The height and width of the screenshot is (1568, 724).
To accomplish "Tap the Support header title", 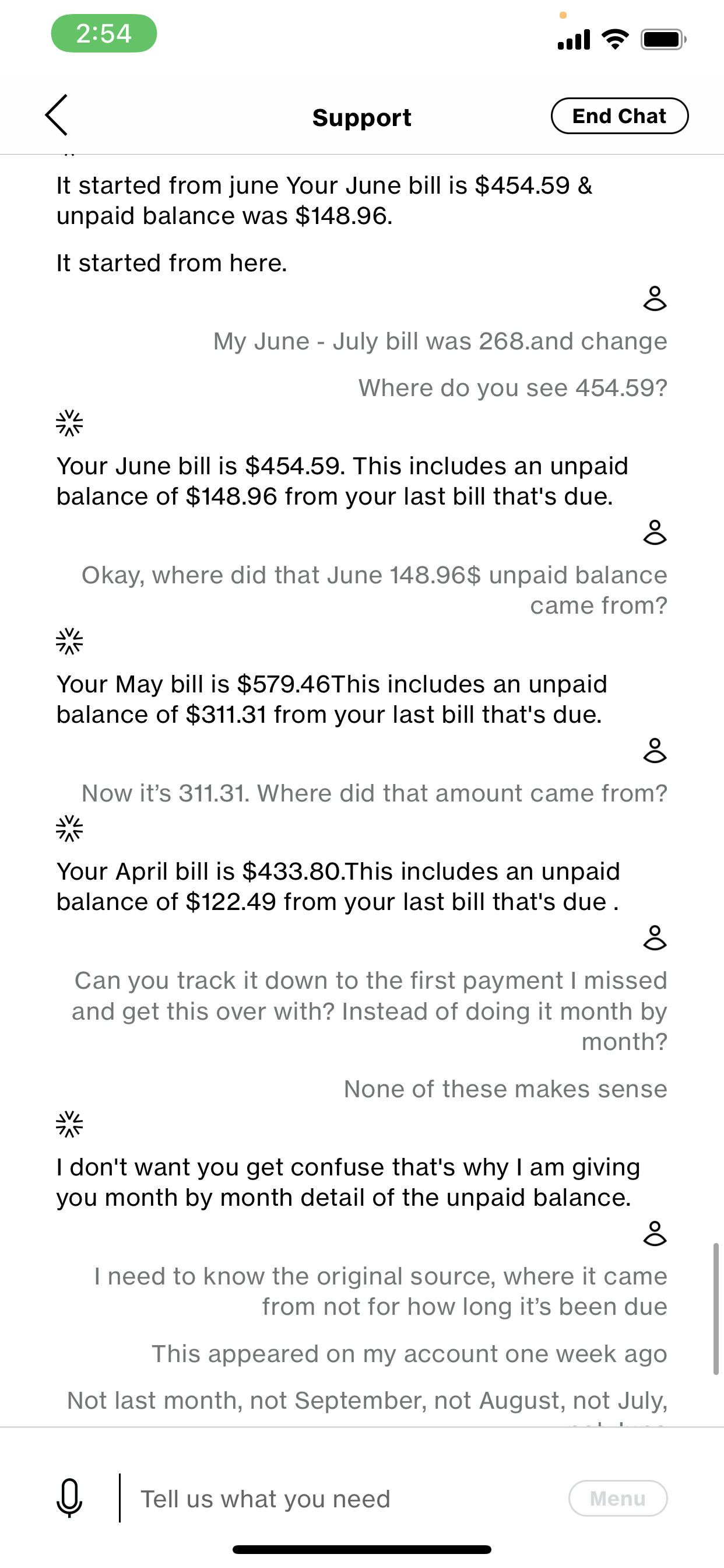I will 361,117.
